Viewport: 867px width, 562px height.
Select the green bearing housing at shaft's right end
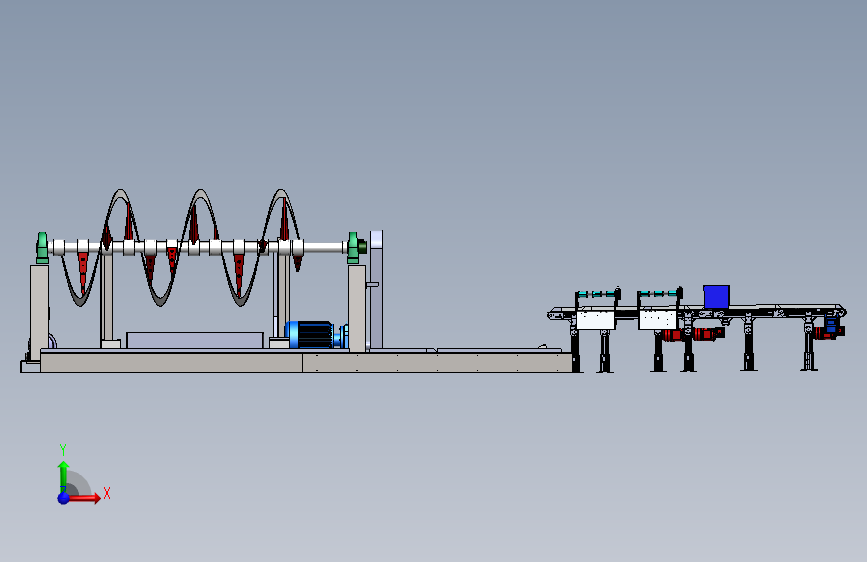(355, 247)
